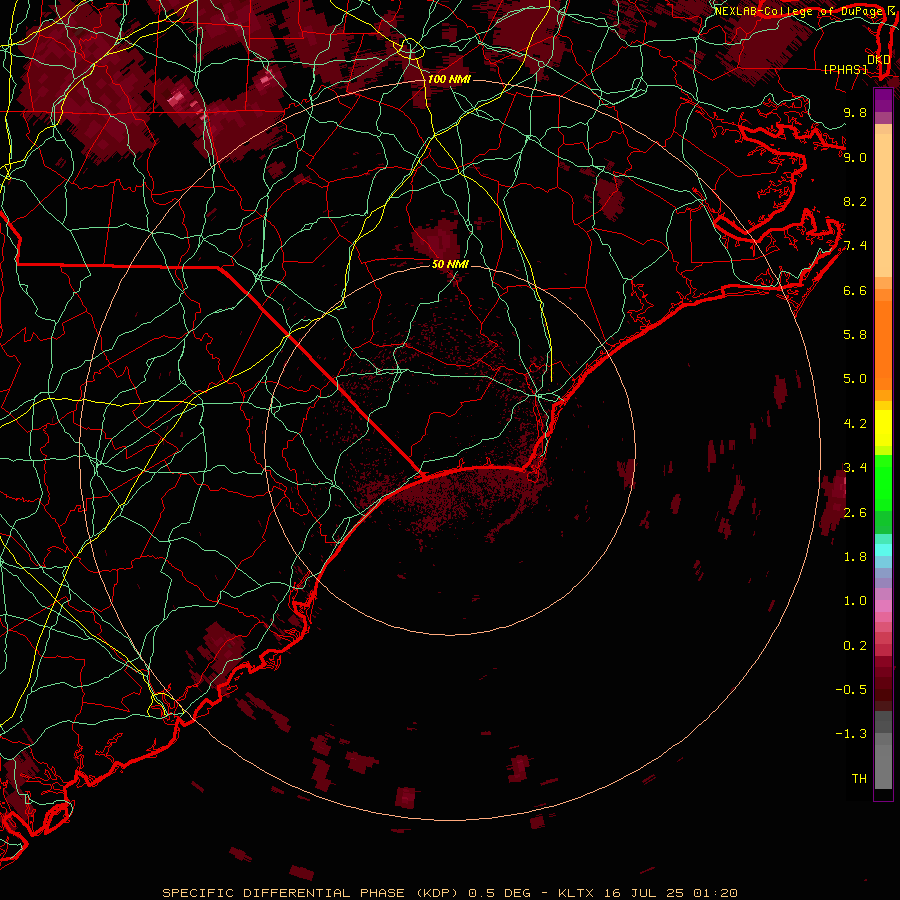
Task: Select the 7.4 value on the color scale
Action: 855,246
